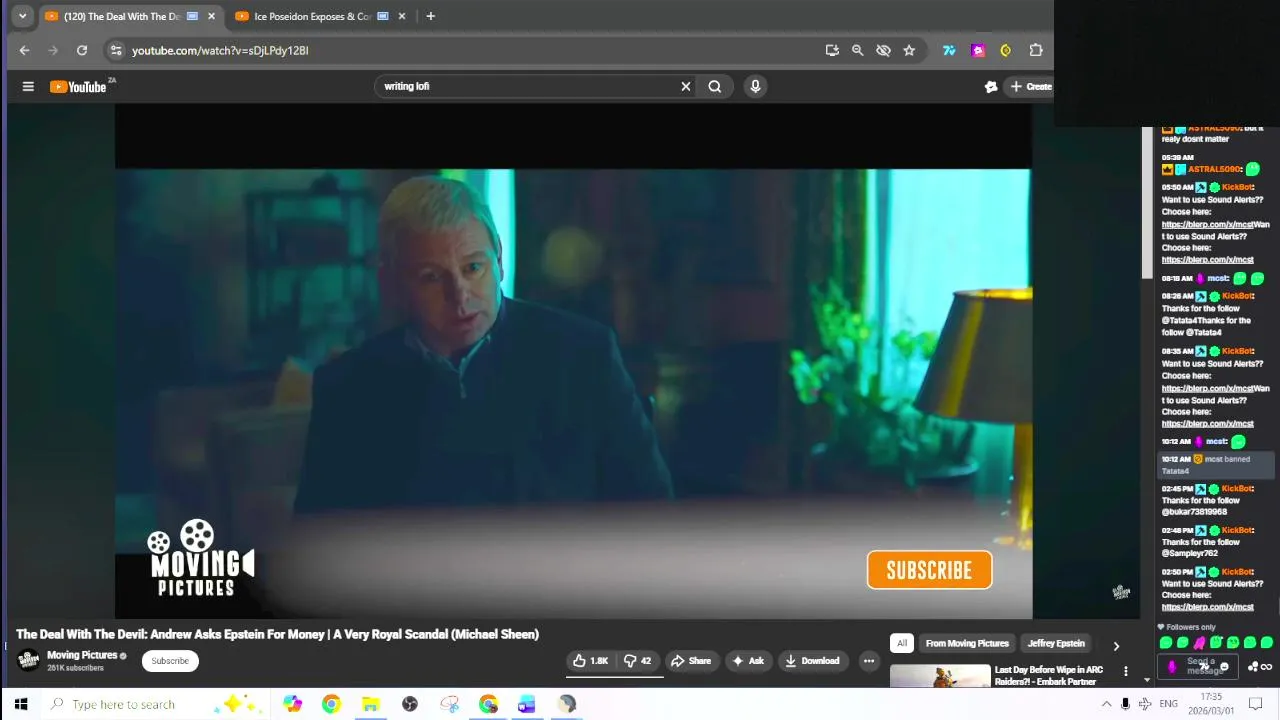View site information beside the URL

pyautogui.click(x=116, y=50)
